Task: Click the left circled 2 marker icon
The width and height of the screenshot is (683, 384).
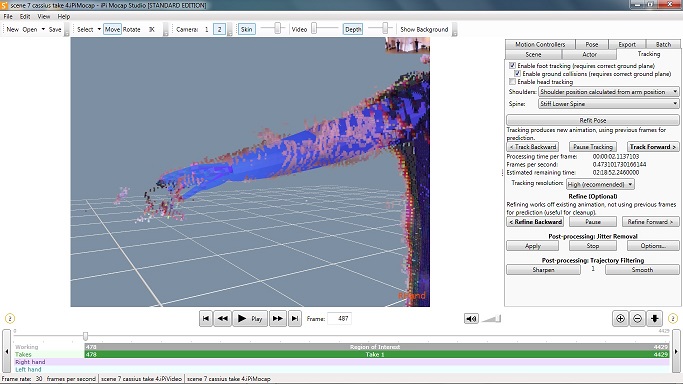Action: [x=10, y=319]
